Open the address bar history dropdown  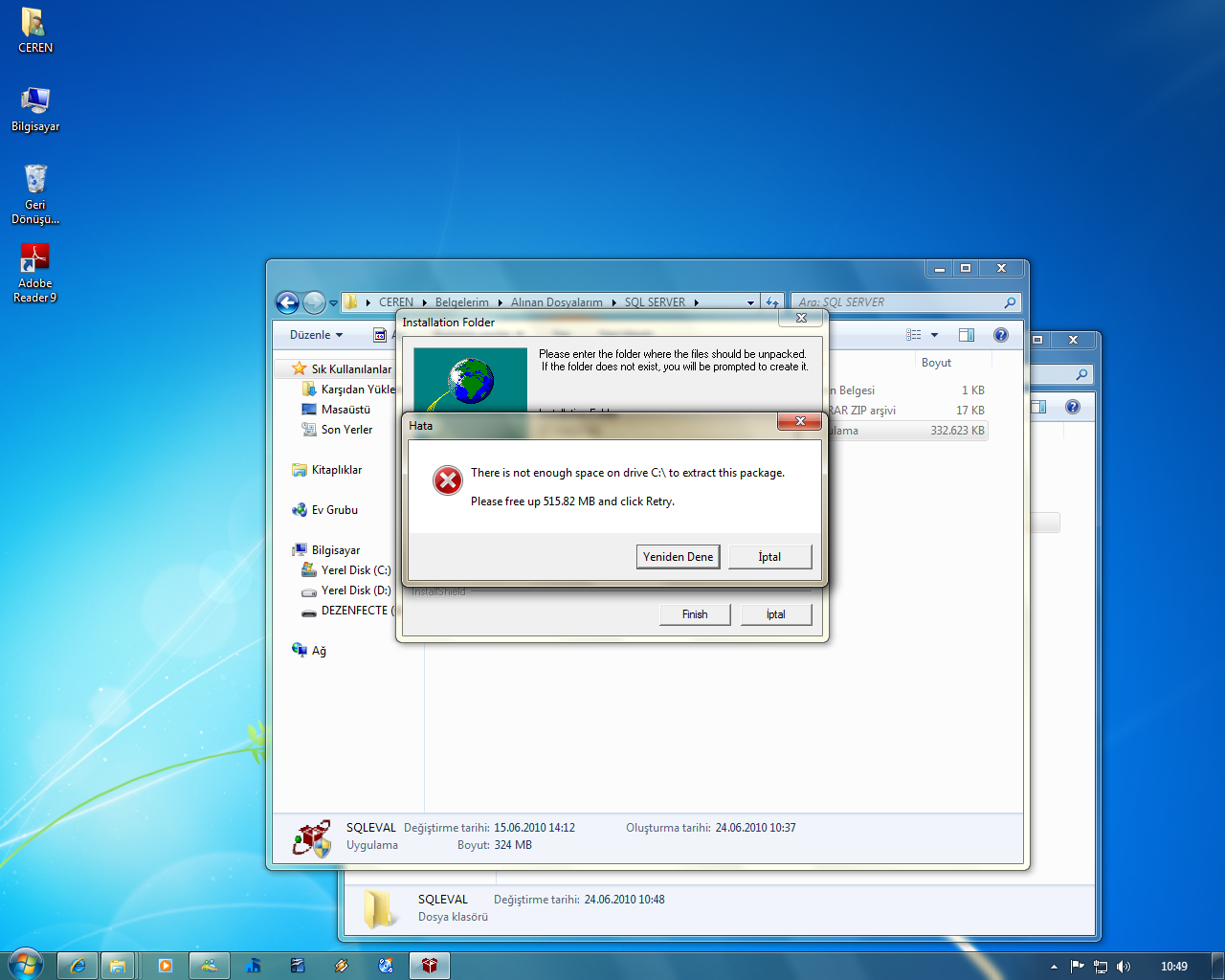tap(750, 302)
